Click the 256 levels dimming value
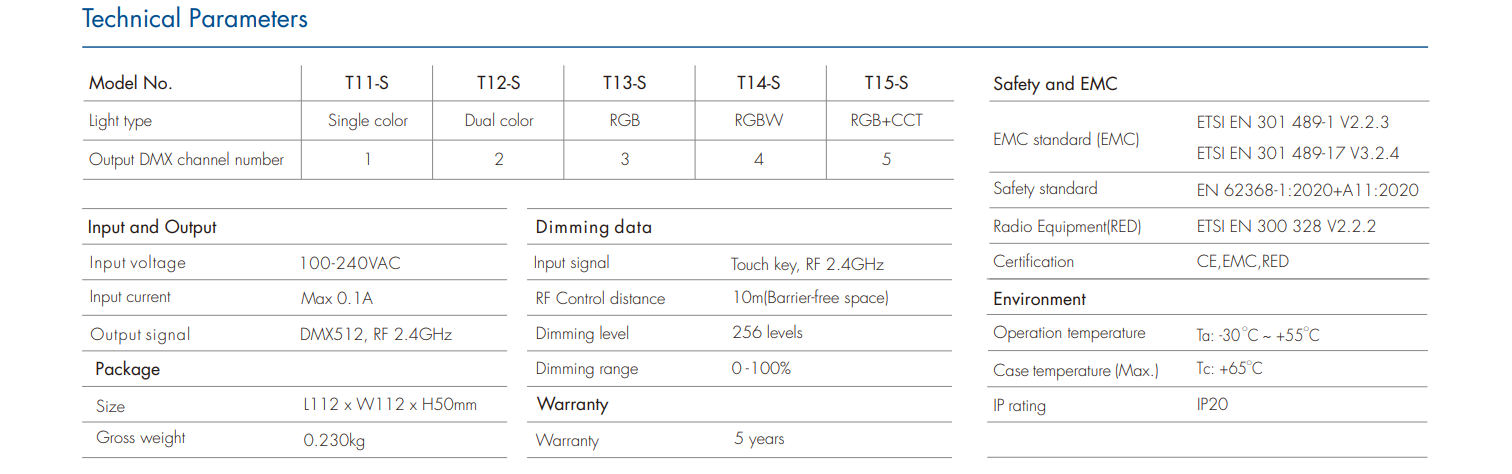Viewport: 1512px width, 474px height. coord(767,332)
